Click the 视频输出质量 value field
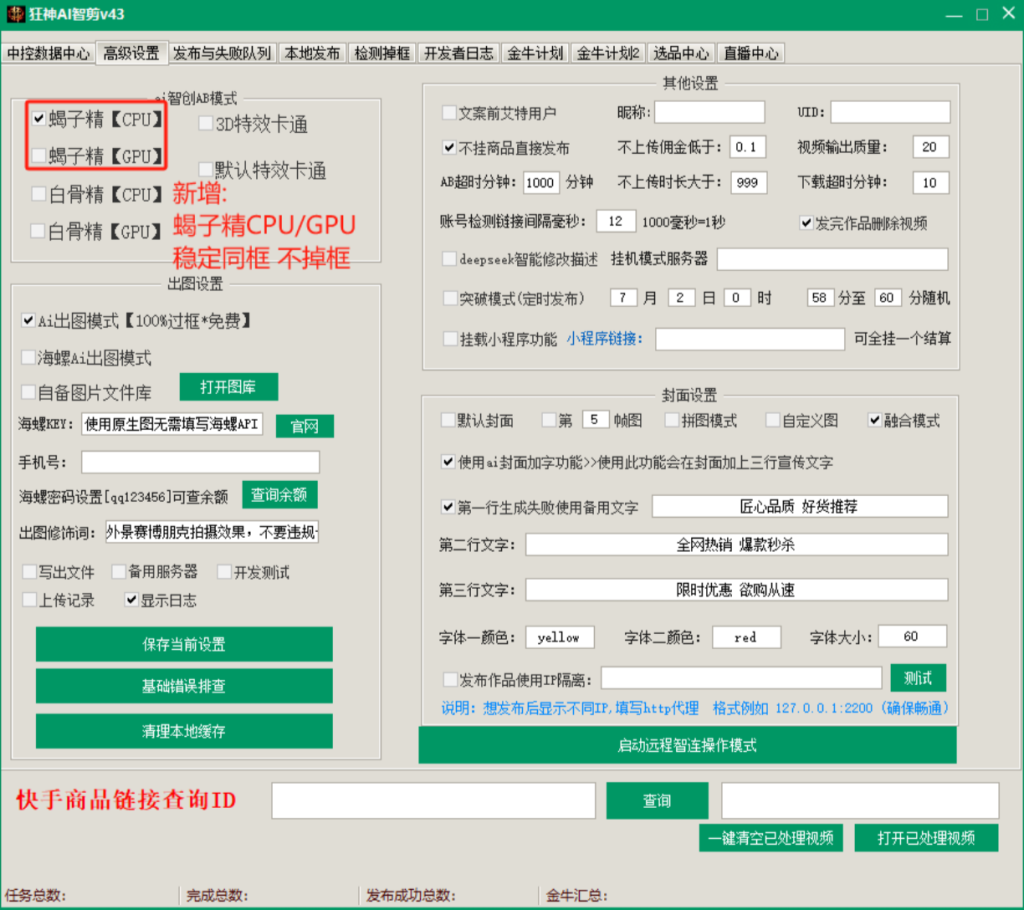Image resolution: width=1024 pixels, height=910 pixels. pyautogui.click(x=930, y=147)
